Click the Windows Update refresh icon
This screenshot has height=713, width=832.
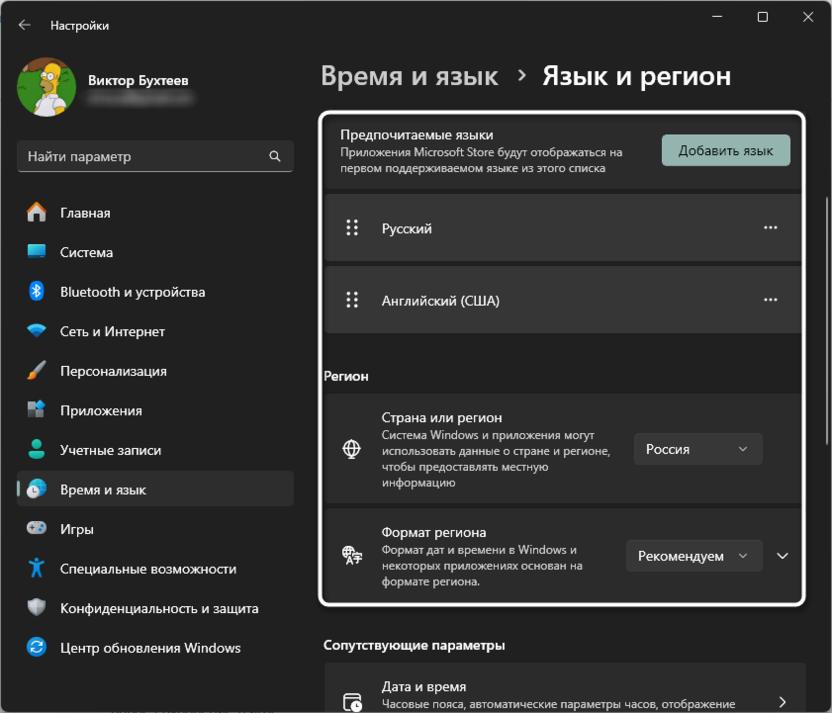pyautogui.click(x=37, y=647)
